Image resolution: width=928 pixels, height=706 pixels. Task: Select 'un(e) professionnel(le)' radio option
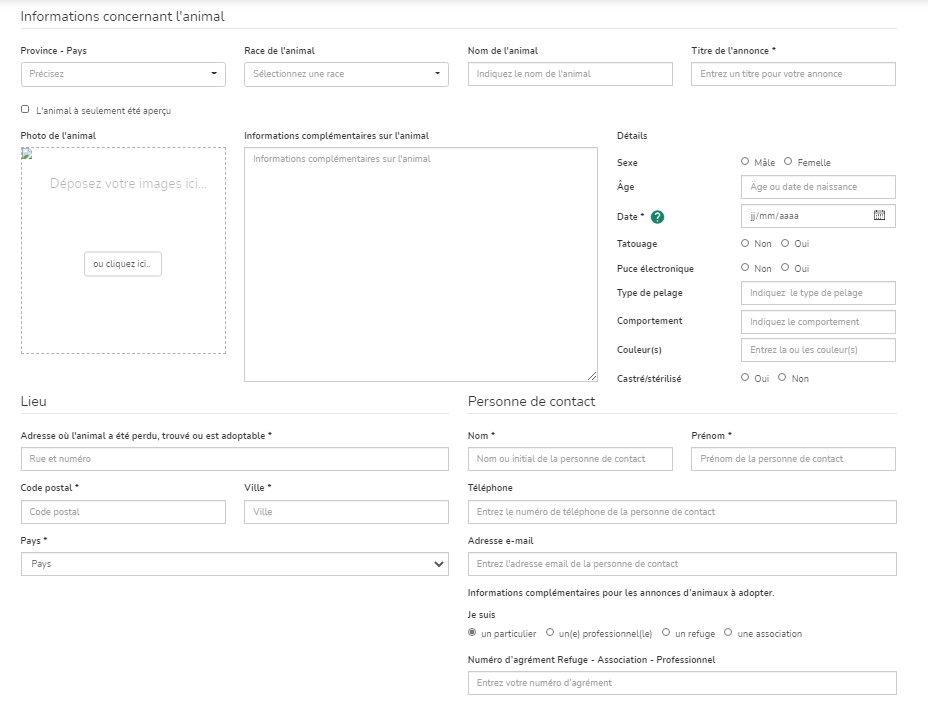click(x=550, y=633)
